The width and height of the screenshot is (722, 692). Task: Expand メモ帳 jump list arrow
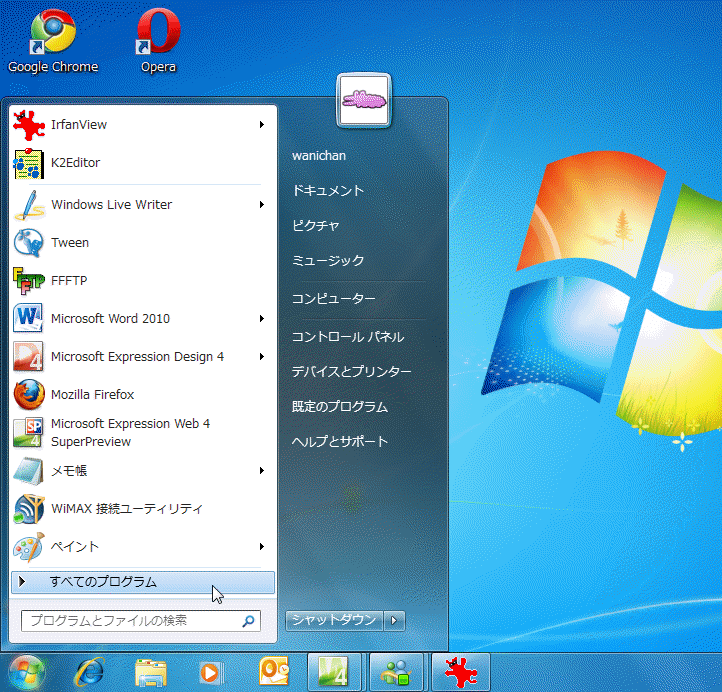coord(262,471)
